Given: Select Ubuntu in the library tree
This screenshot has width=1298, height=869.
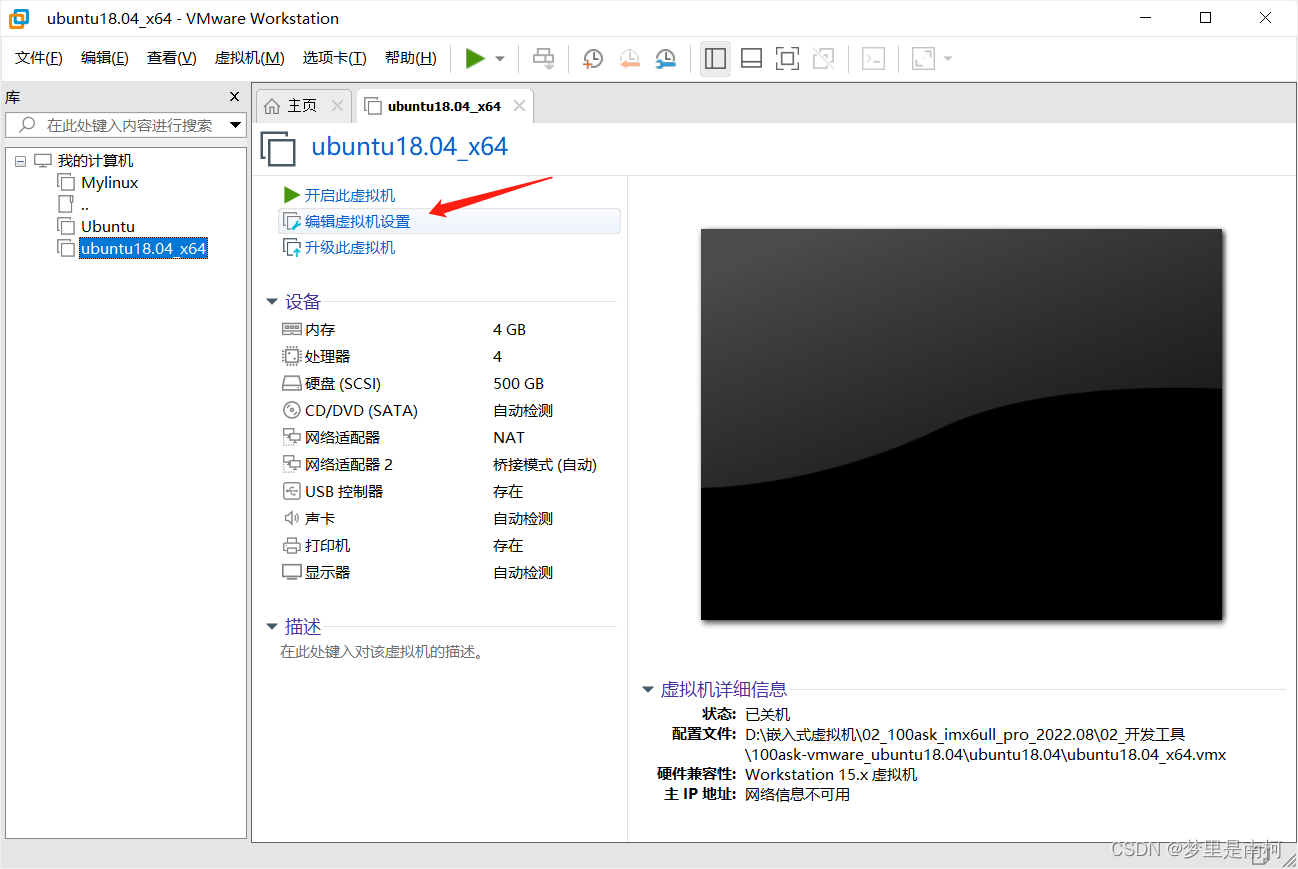Looking at the screenshot, I should tap(108, 226).
